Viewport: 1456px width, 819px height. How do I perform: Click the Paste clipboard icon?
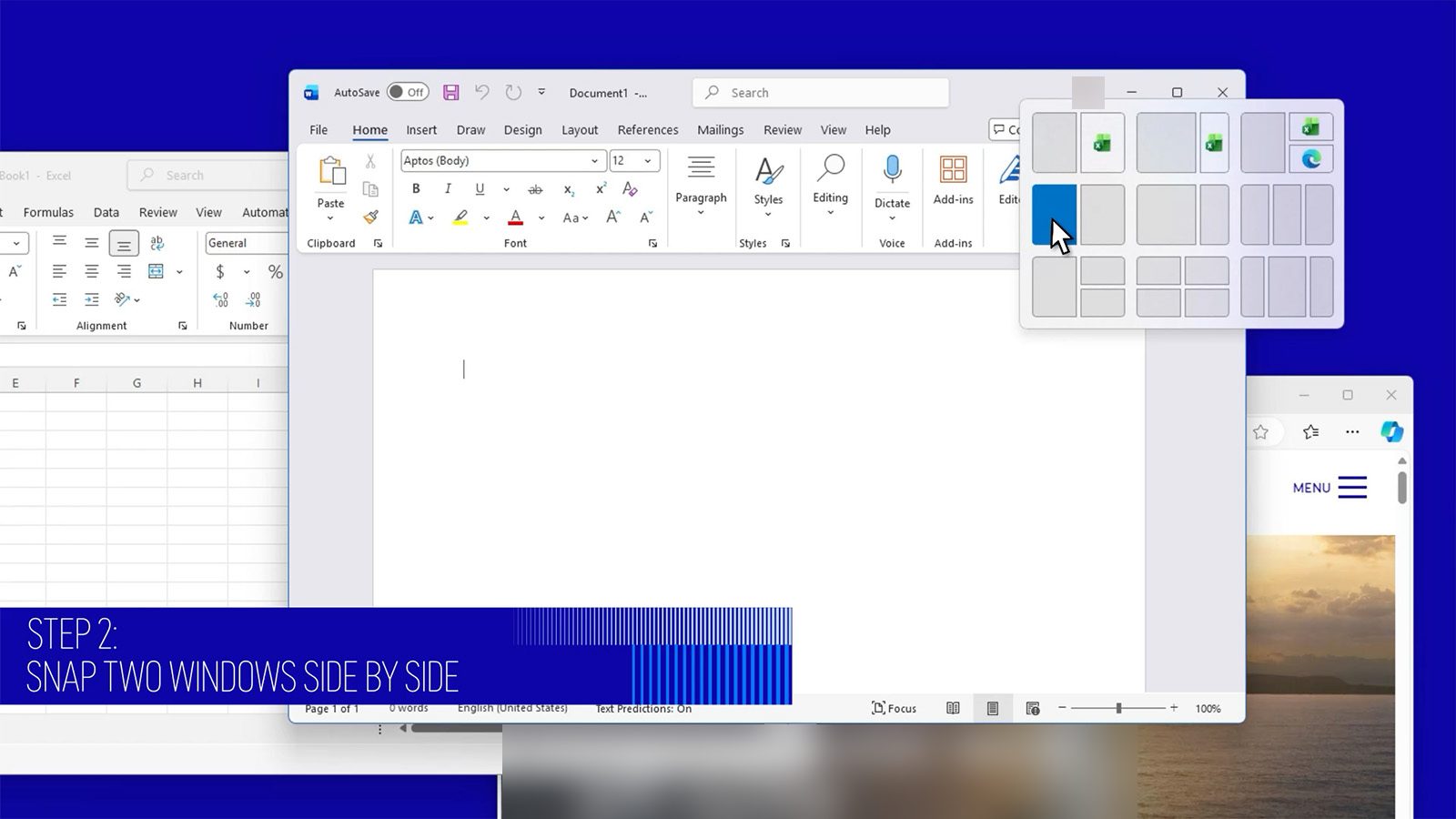(x=331, y=171)
